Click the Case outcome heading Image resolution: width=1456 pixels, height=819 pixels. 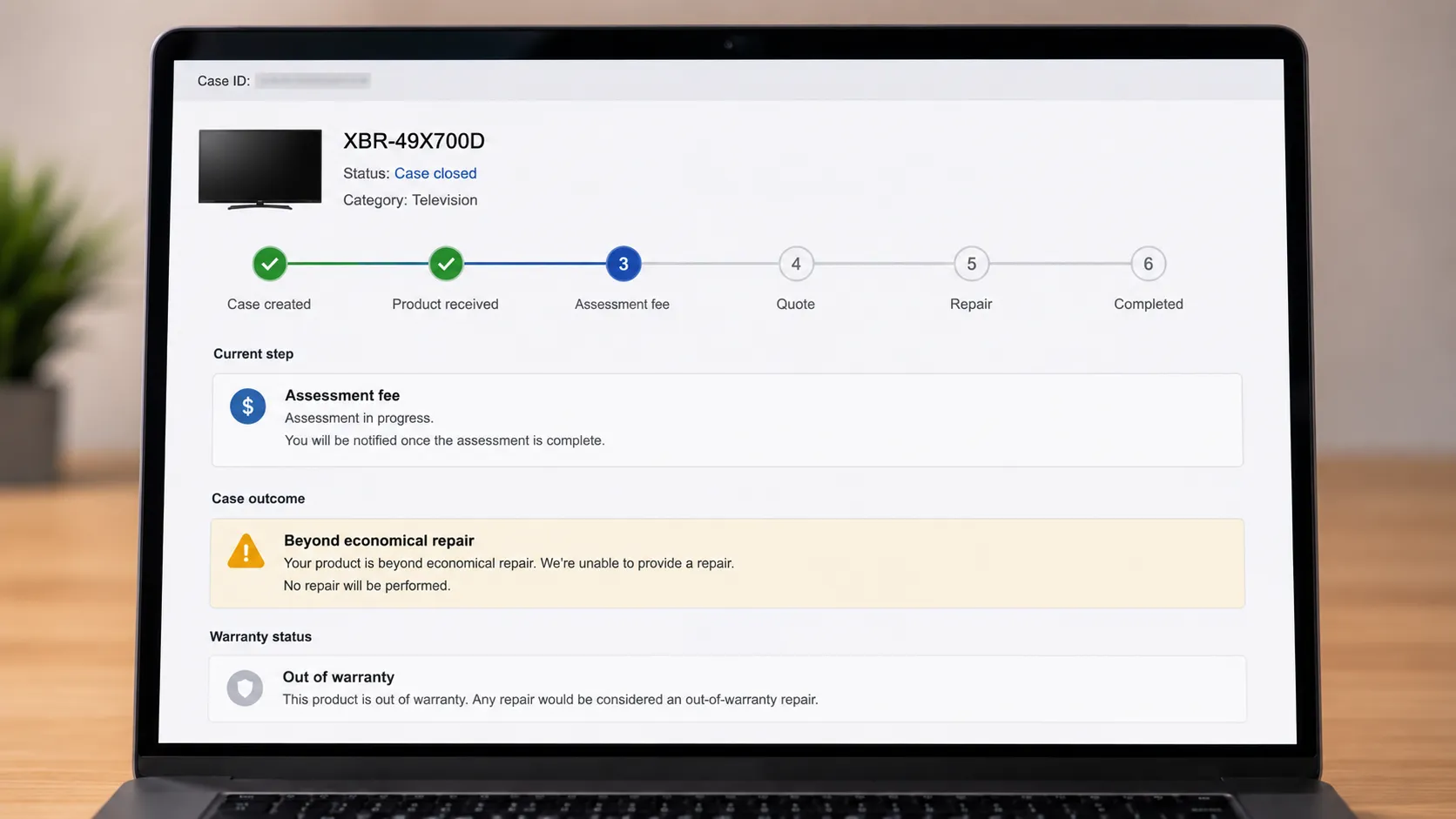point(259,499)
